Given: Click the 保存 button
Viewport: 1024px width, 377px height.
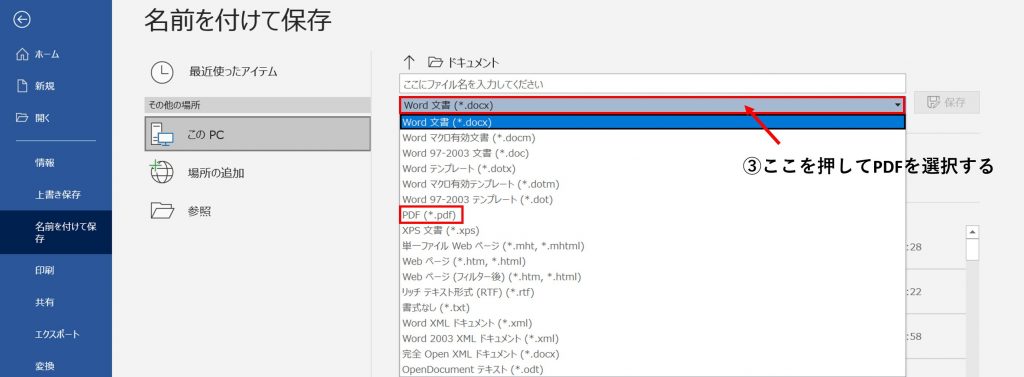Looking at the screenshot, I should [947, 103].
